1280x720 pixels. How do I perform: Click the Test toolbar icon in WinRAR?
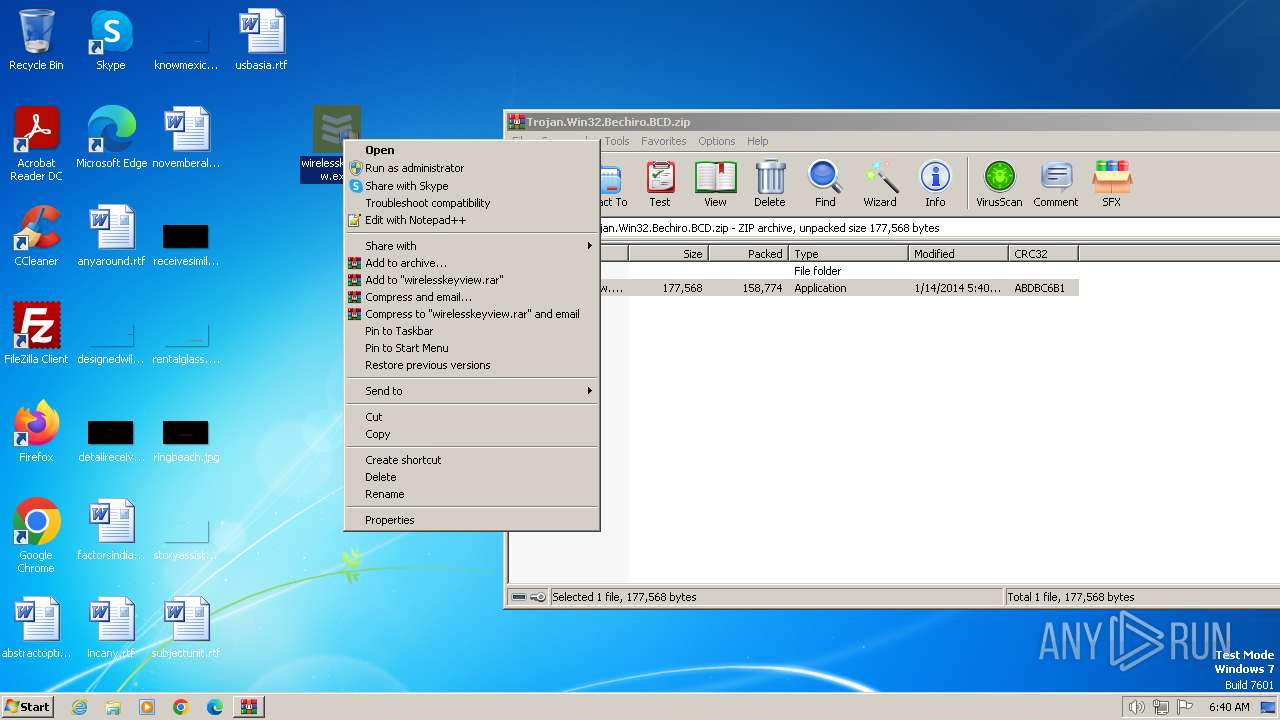tap(660, 184)
